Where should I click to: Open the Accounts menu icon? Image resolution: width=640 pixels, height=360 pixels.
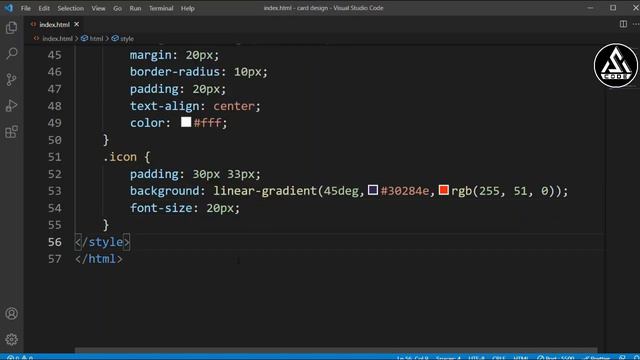click(11, 313)
